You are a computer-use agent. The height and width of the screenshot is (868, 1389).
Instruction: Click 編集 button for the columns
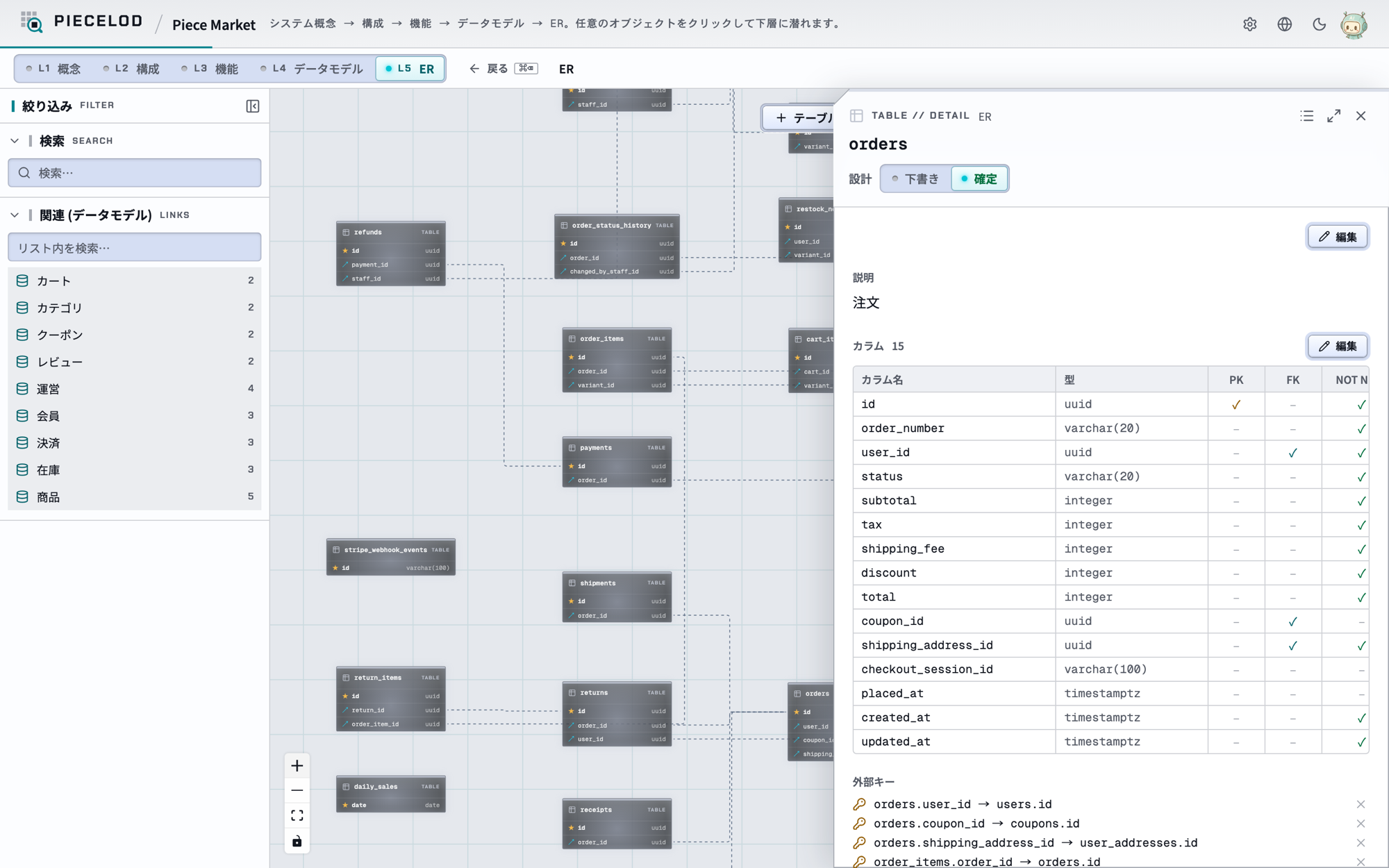[x=1338, y=346]
